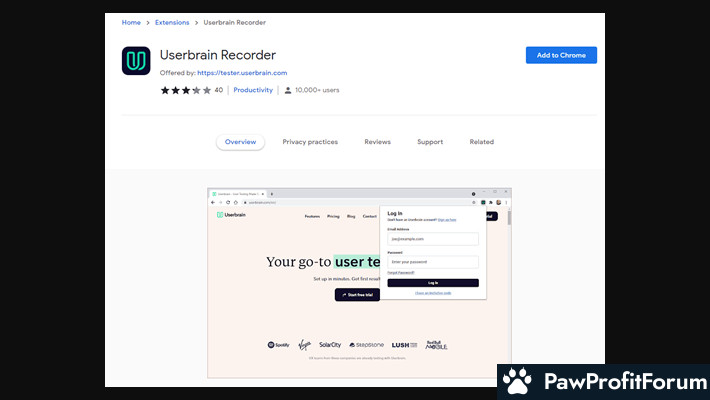Click the star rating icons
The width and height of the screenshot is (710, 400).
click(186, 90)
